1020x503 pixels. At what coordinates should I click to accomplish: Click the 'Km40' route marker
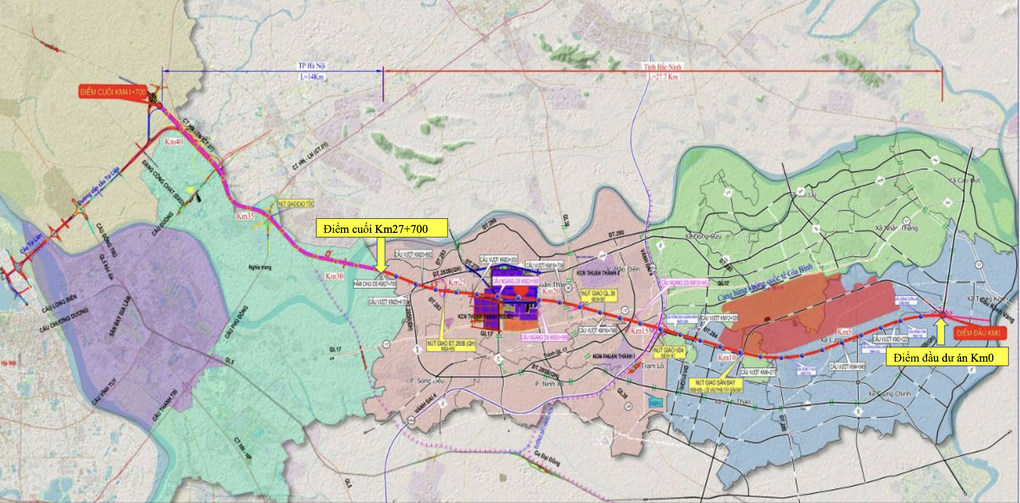(173, 141)
